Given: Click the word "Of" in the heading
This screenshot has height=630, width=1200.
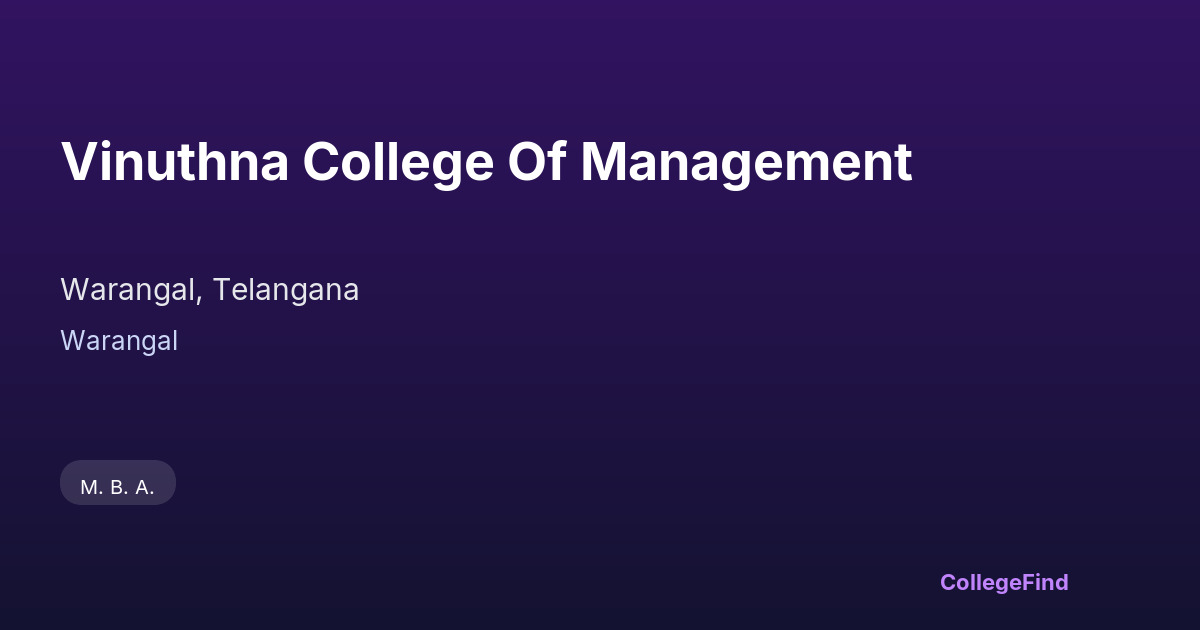Looking at the screenshot, I should coord(538,162).
